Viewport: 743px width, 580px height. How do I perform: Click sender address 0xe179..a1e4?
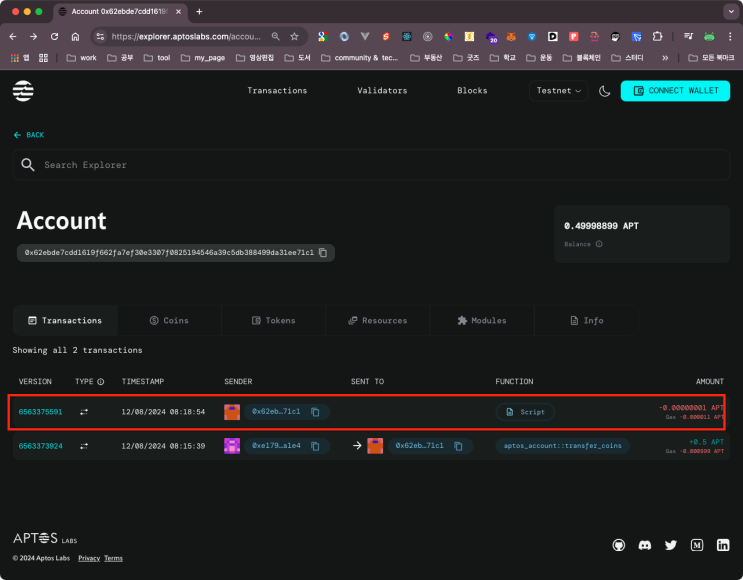[276, 445]
